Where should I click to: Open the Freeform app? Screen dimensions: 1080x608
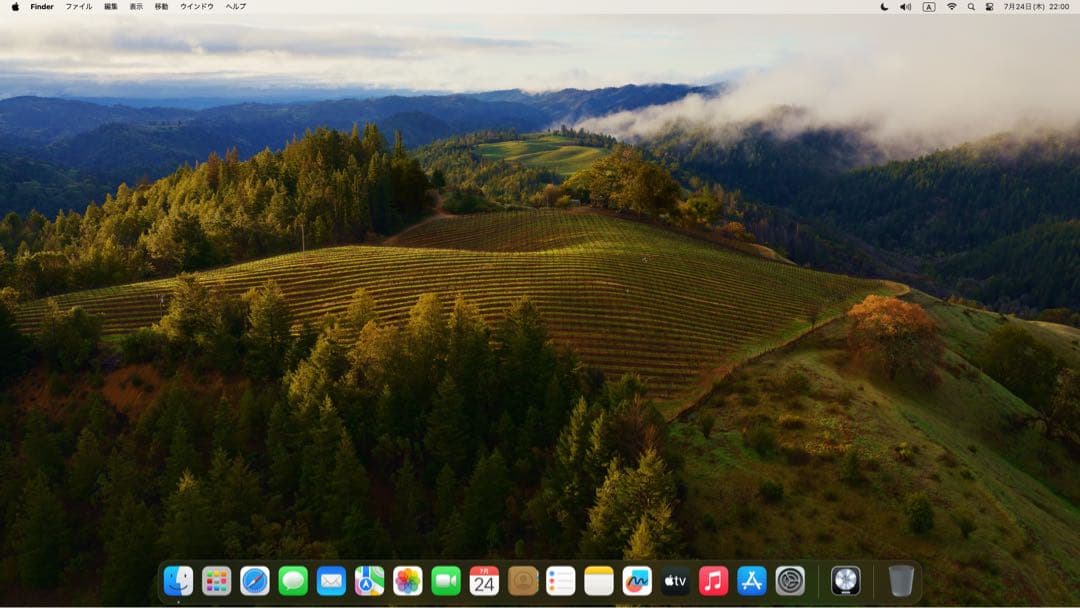click(637, 581)
